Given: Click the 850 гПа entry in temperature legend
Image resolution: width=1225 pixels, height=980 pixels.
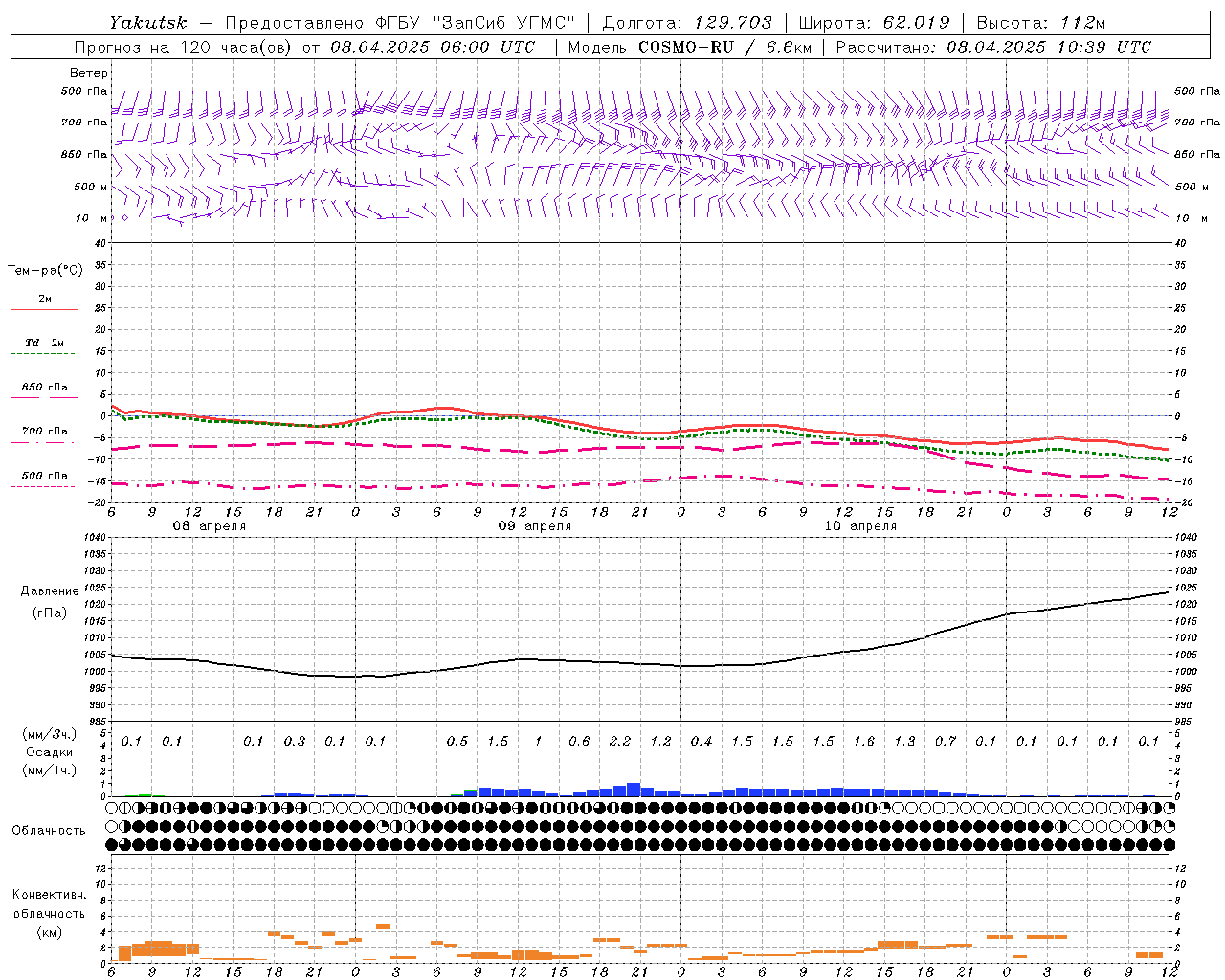Looking at the screenshot, I should point(45,388).
